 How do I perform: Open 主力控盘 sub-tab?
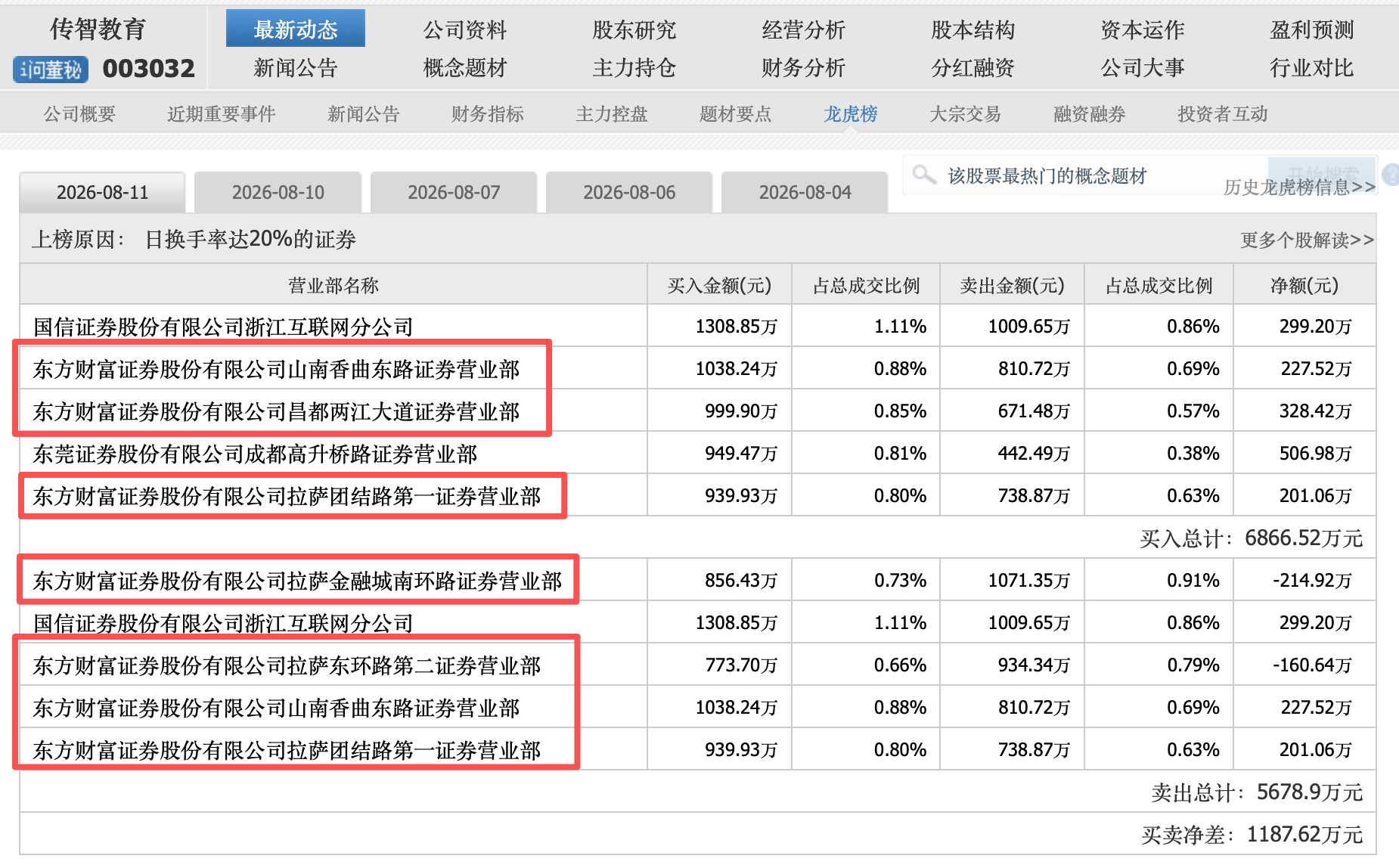[x=612, y=114]
